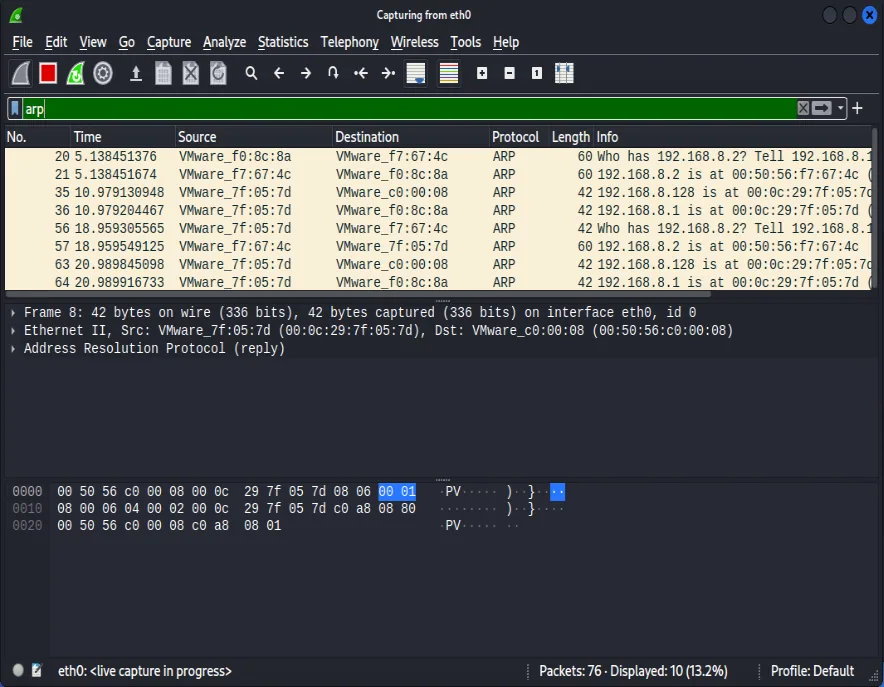Find a packet with magnifier icon
The width and height of the screenshot is (884, 687).
(251, 73)
